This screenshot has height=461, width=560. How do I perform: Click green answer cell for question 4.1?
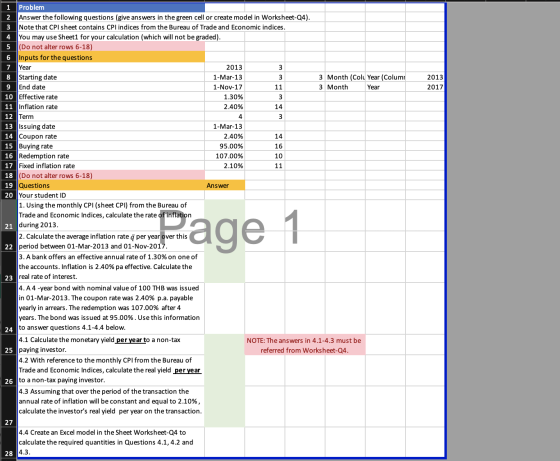pos(225,345)
